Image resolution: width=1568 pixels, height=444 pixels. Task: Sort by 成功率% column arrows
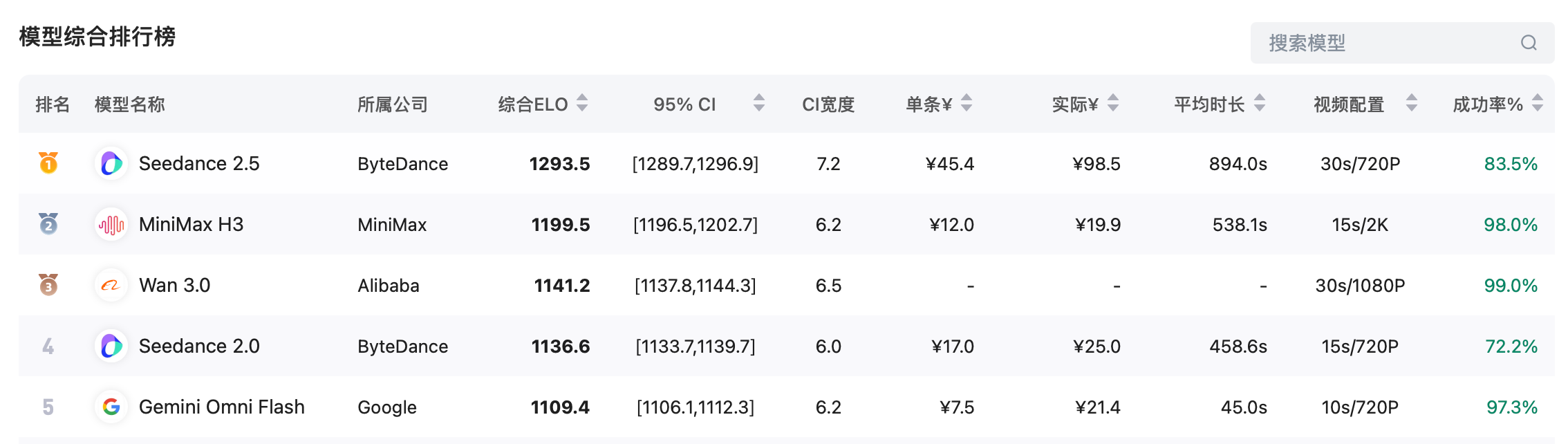coord(1538,103)
